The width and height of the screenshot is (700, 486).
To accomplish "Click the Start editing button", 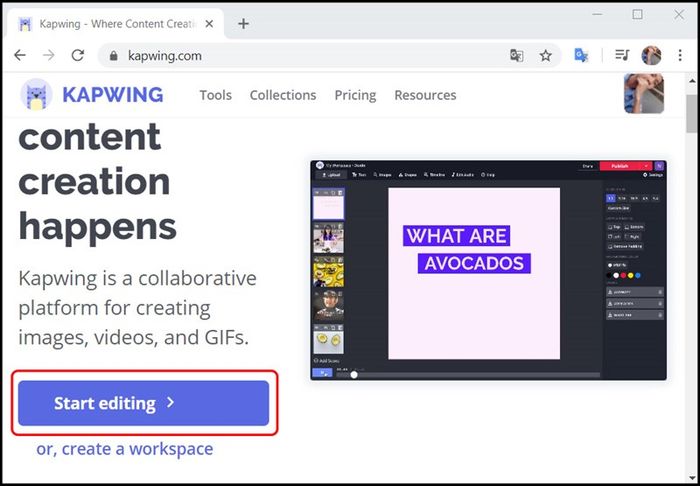I will coord(144,403).
